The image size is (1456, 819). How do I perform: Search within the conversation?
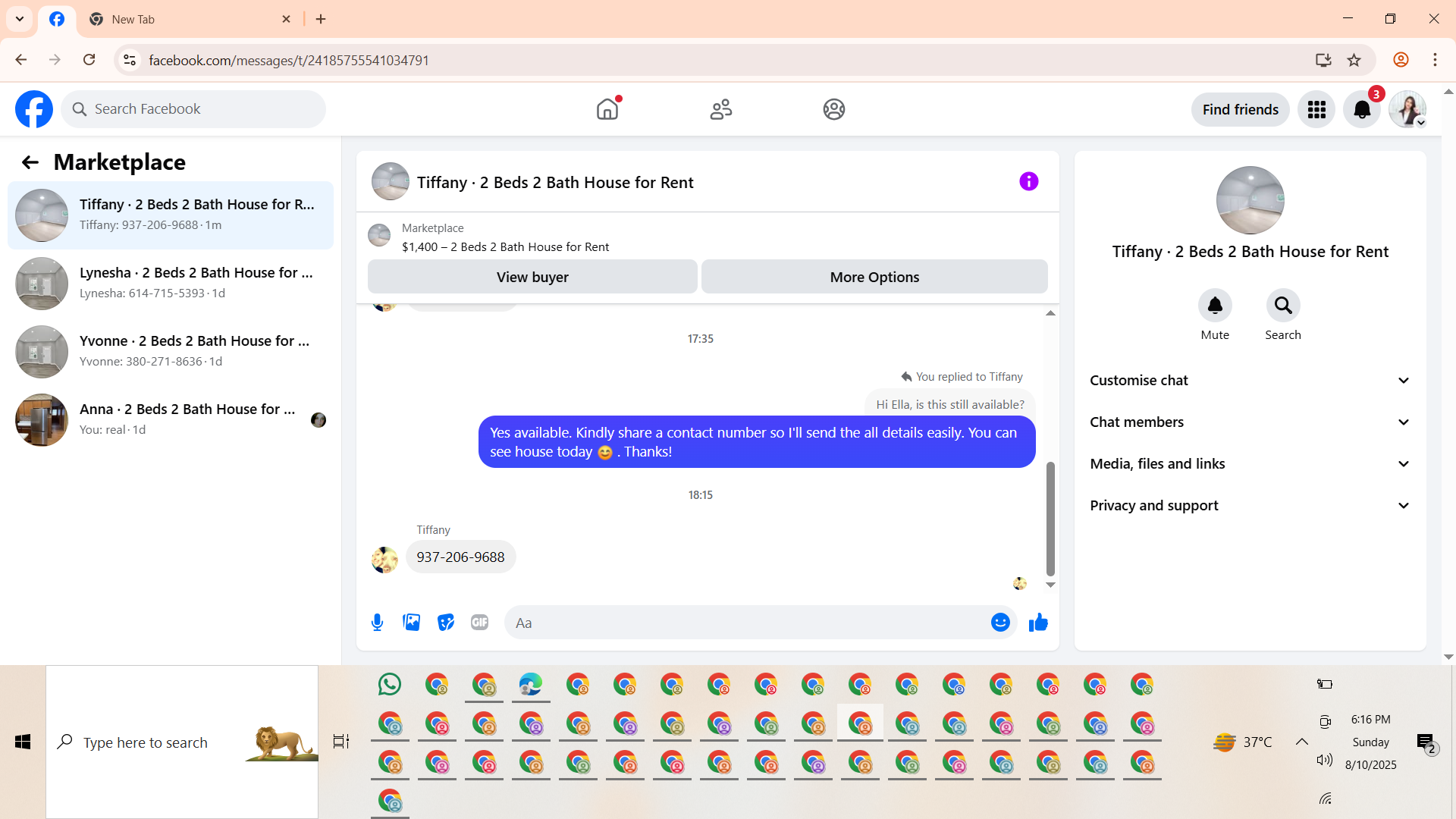(x=1282, y=306)
